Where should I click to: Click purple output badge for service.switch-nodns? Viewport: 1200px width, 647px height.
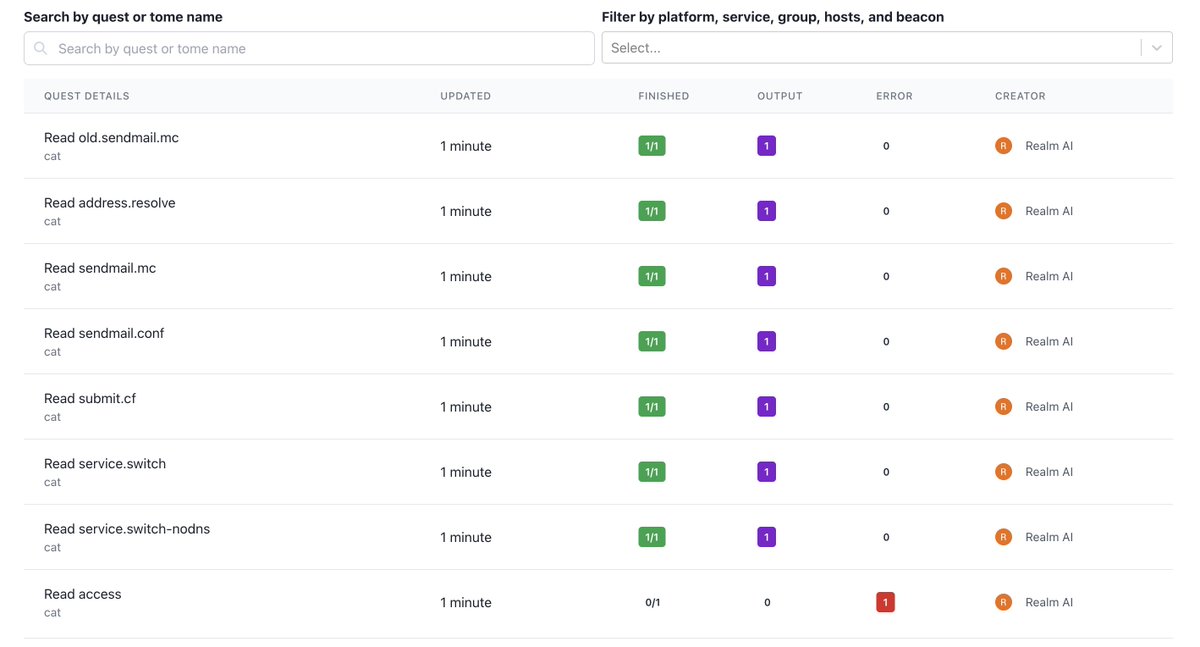click(766, 537)
